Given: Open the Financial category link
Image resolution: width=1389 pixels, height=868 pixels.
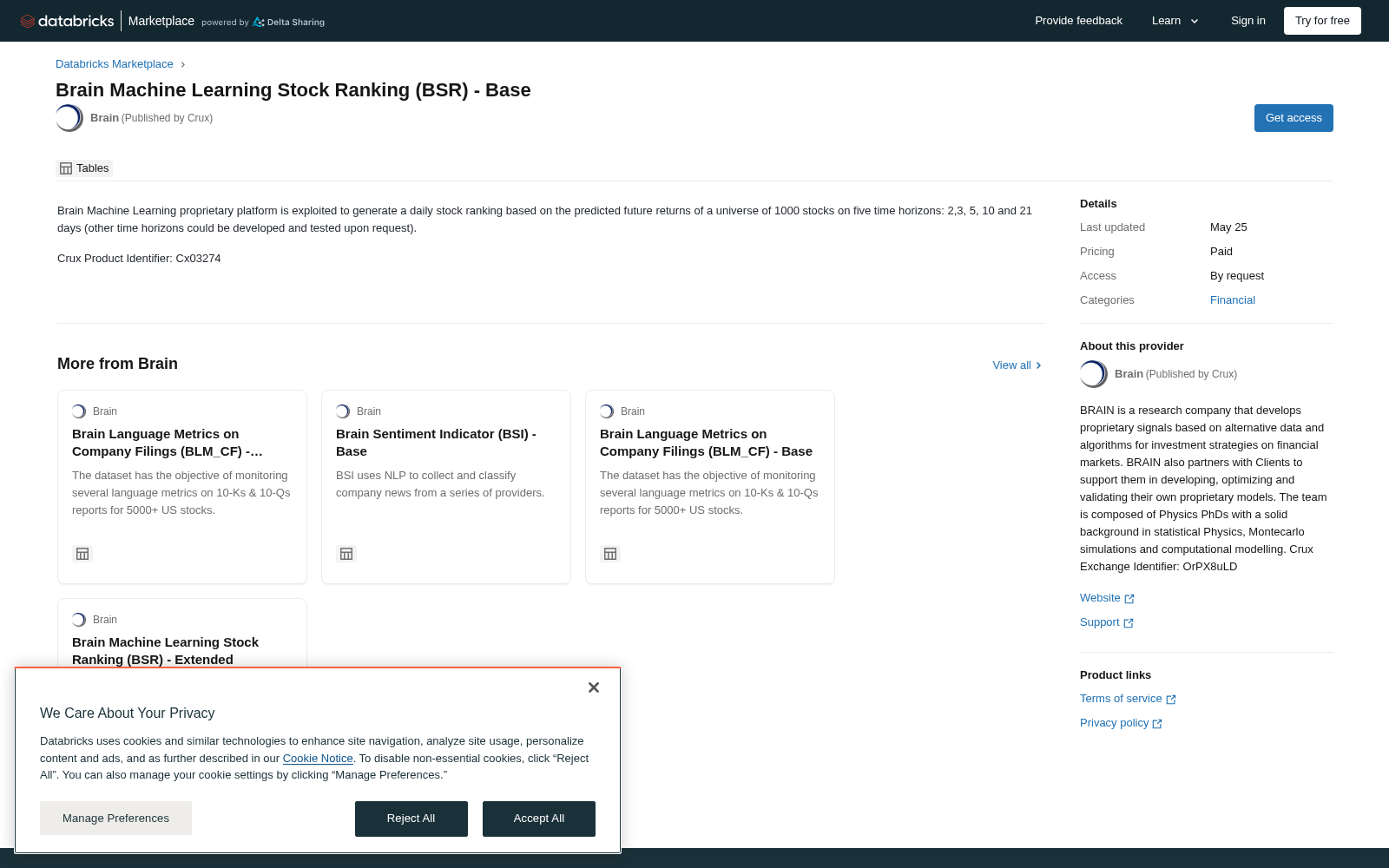Looking at the screenshot, I should (x=1233, y=300).
